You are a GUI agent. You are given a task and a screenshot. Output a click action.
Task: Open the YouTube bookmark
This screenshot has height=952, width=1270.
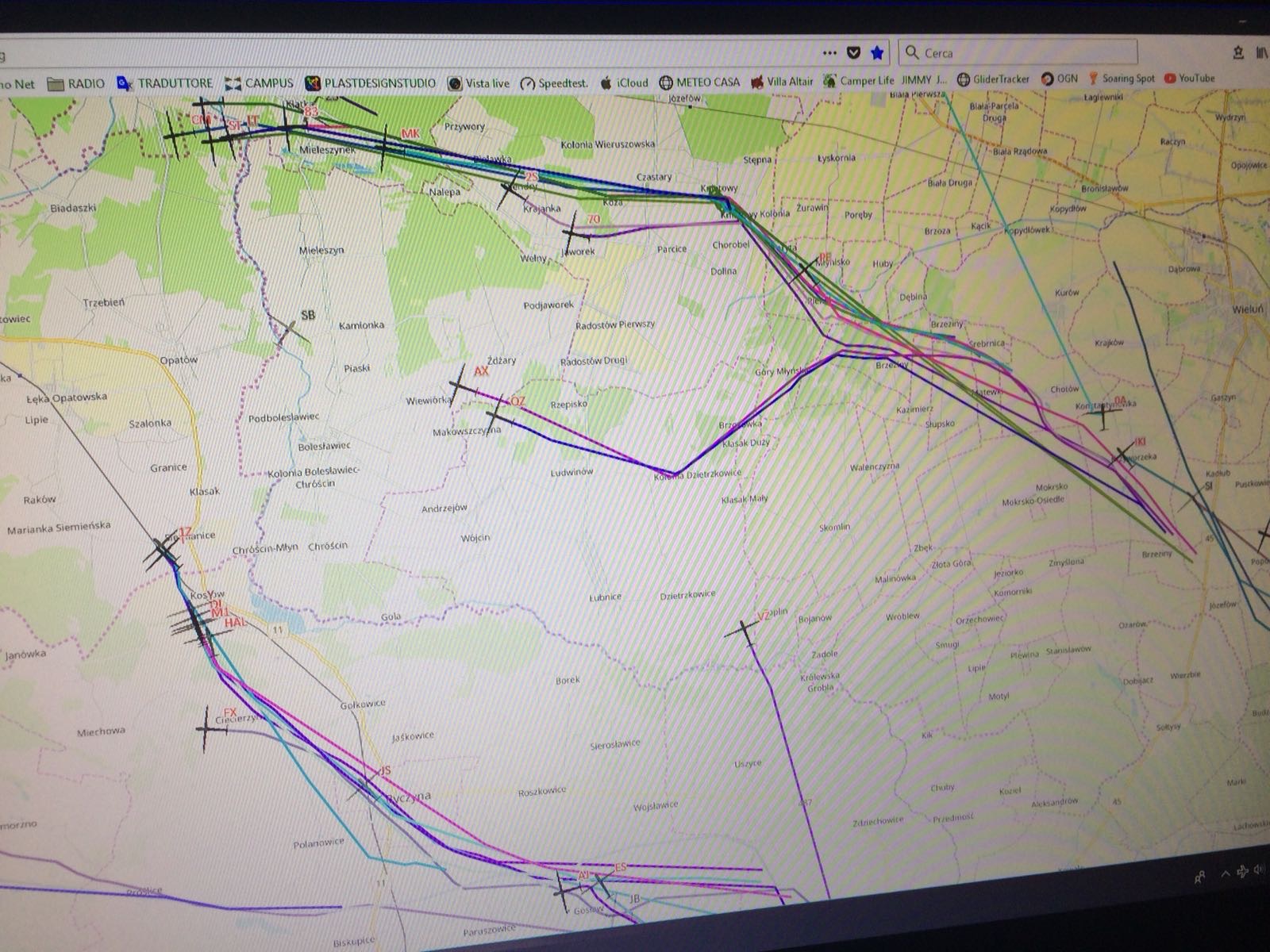click(1189, 78)
